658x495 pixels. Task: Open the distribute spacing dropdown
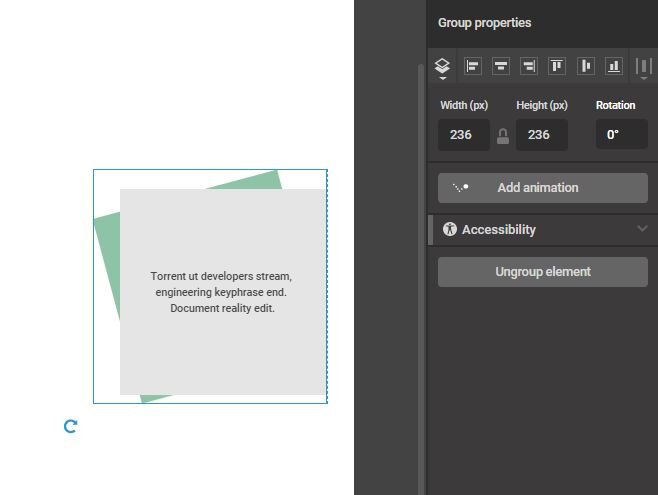pos(643,67)
